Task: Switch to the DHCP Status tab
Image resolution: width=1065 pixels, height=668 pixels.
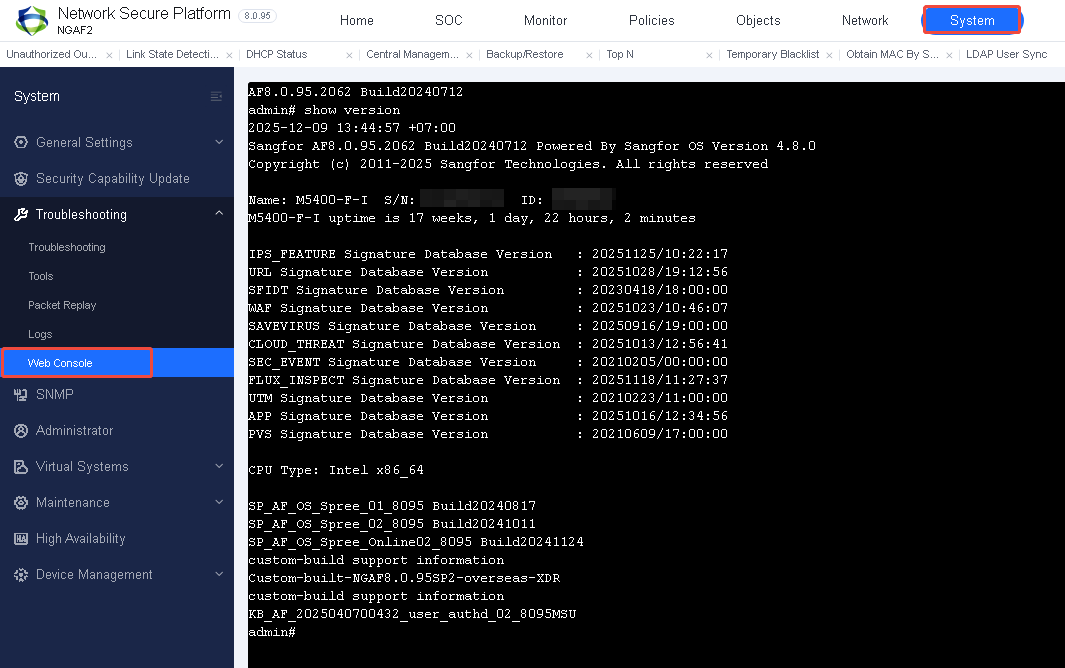Action: click(x=276, y=54)
